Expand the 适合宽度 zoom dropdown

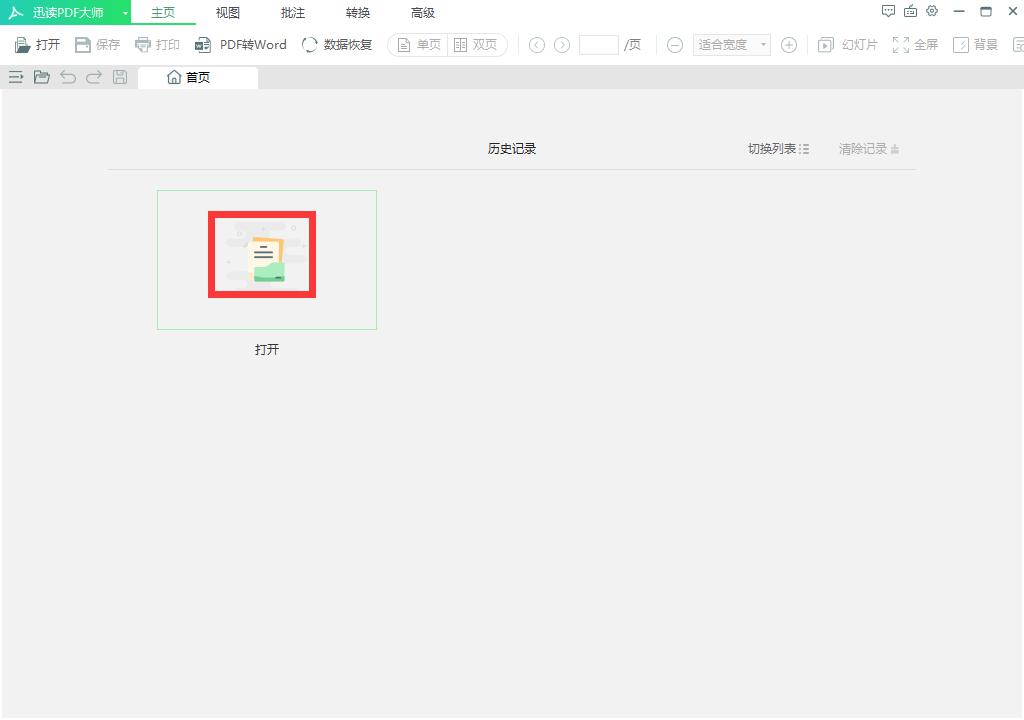[x=764, y=45]
